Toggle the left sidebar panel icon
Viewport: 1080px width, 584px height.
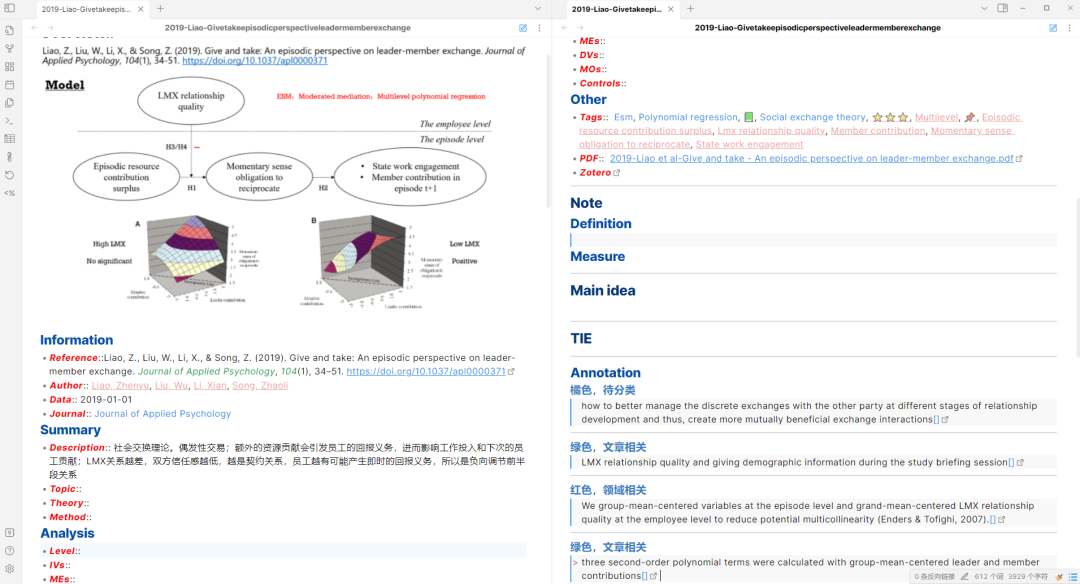(x=10, y=8)
